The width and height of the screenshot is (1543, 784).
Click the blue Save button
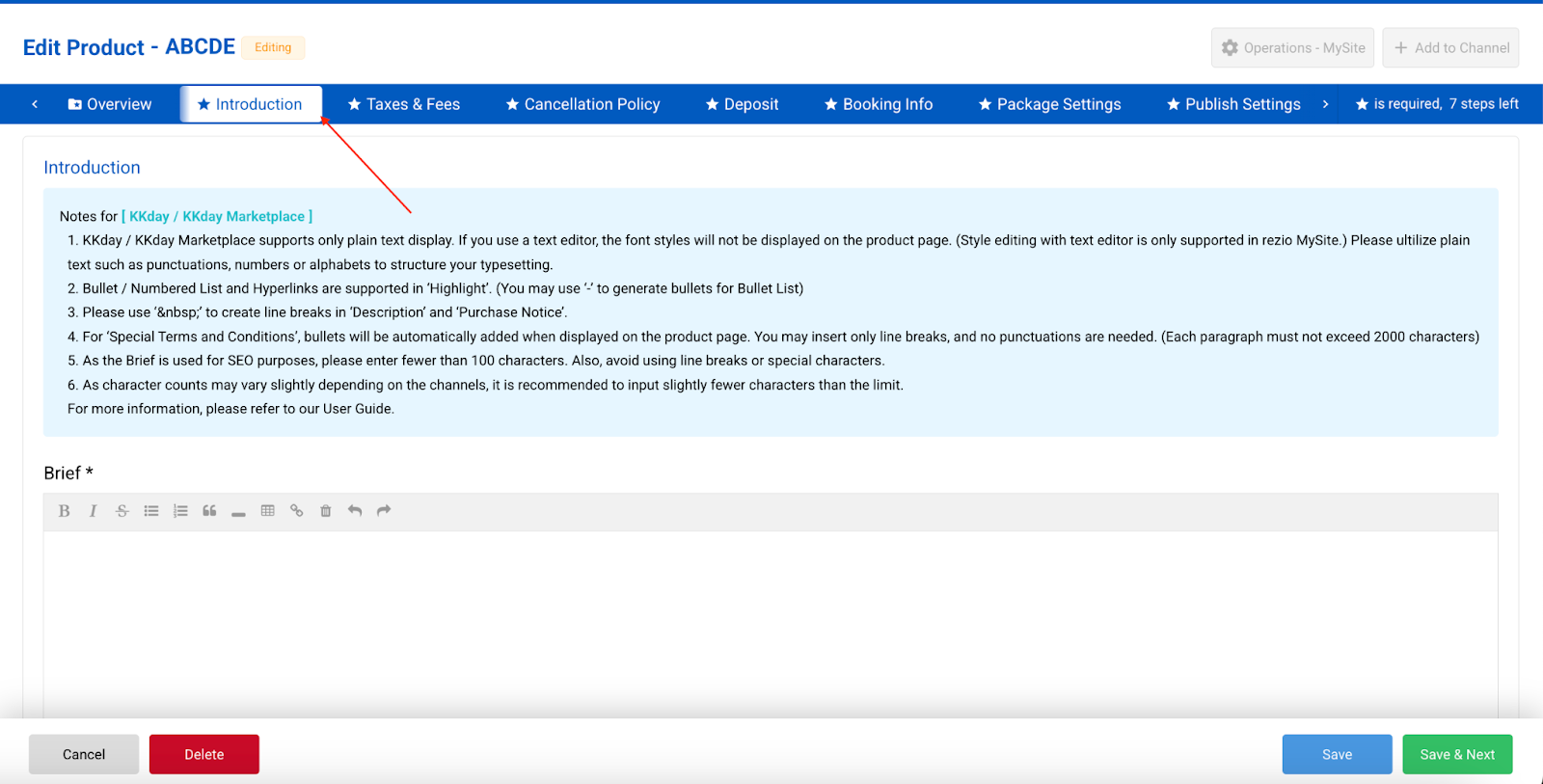tap(1337, 754)
